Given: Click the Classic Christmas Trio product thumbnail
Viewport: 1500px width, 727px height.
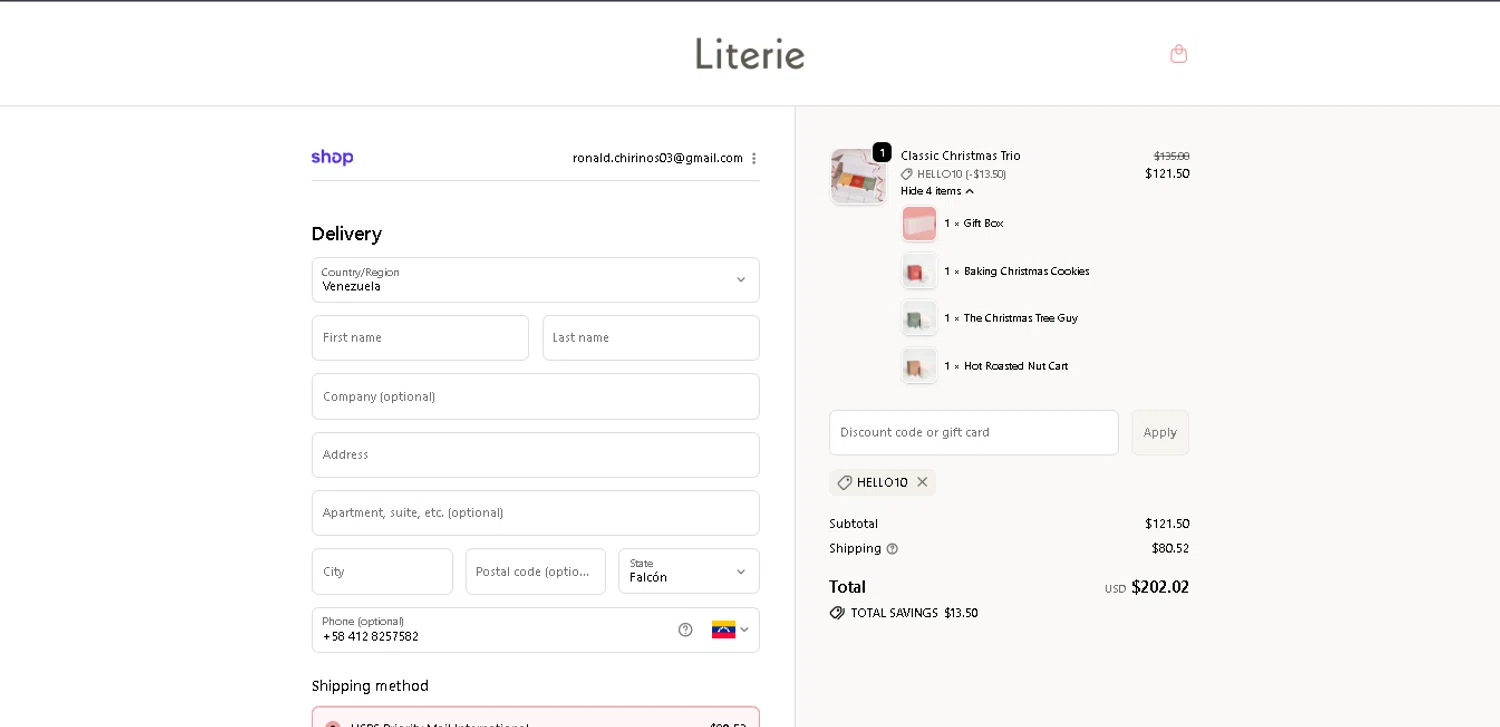Looking at the screenshot, I should coord(858,176).
